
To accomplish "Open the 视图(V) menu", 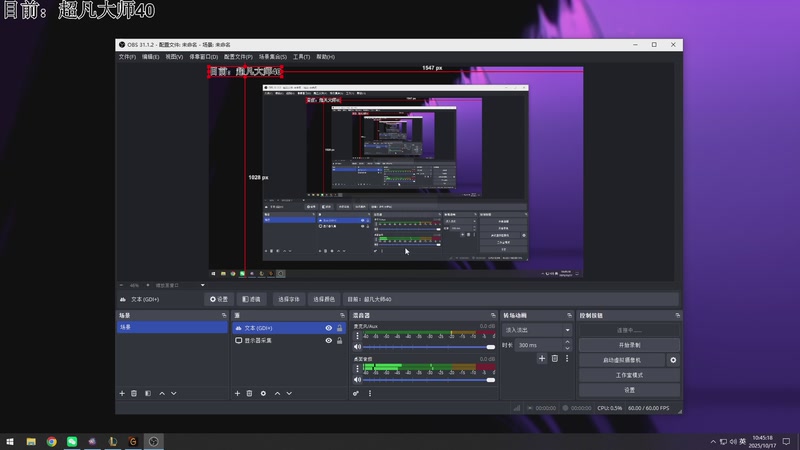I will (x=174, y=57).
